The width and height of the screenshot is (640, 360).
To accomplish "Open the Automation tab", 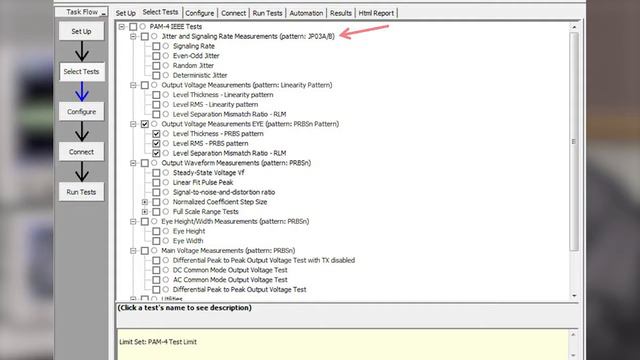I will coord(306,13).
